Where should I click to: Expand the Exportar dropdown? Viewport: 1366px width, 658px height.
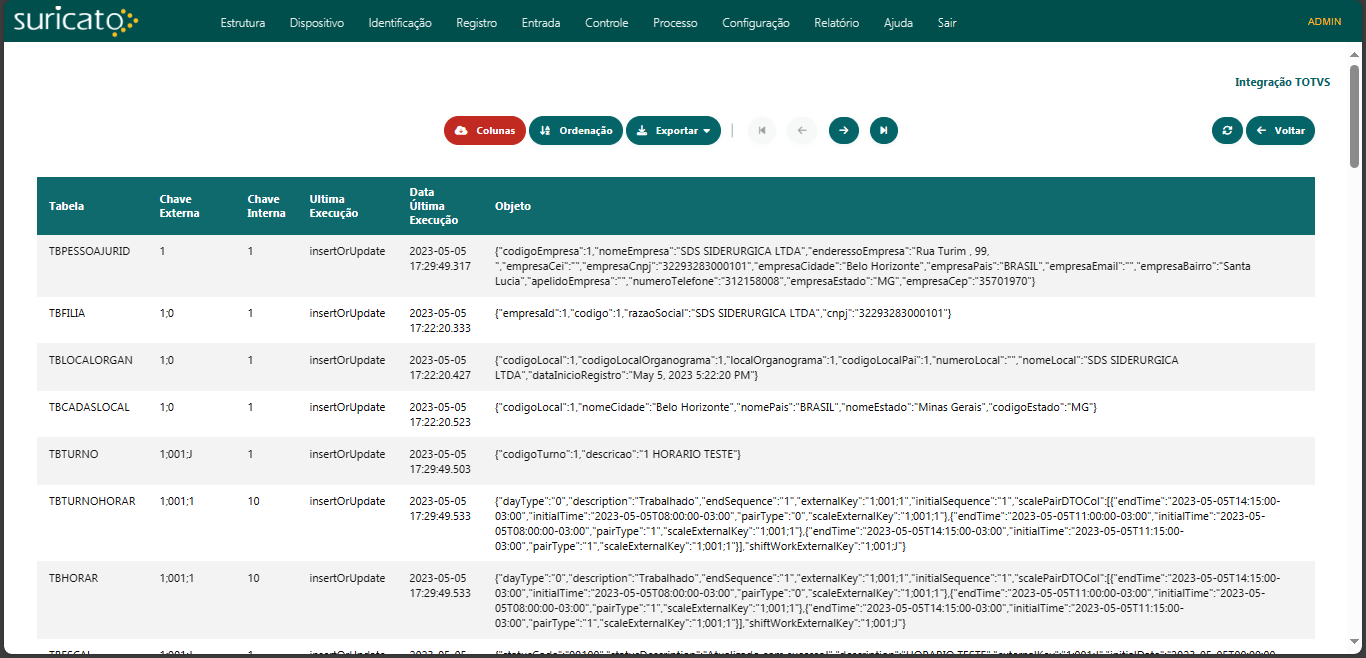[673, 130]
